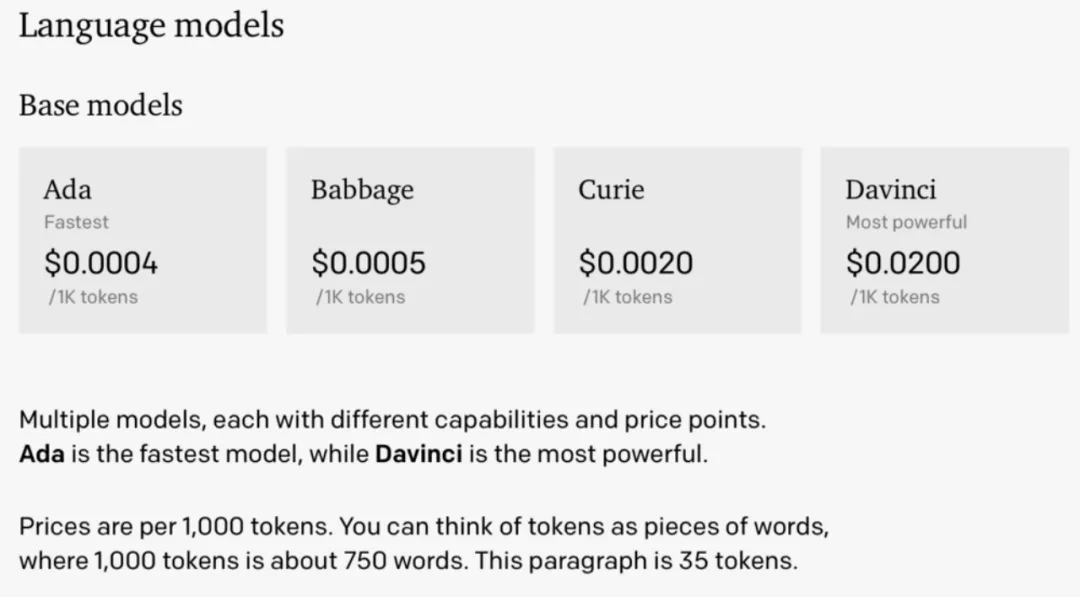The height and width of the screenshot is (597, 1080).
Task: Click the "Fastest" label under Ada
Action: (76, 222)
